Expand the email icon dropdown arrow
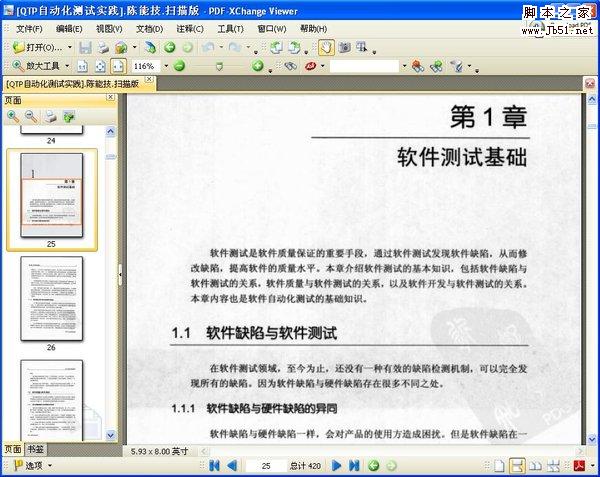Viewport: 600px width, 477px height. point(134,47)
